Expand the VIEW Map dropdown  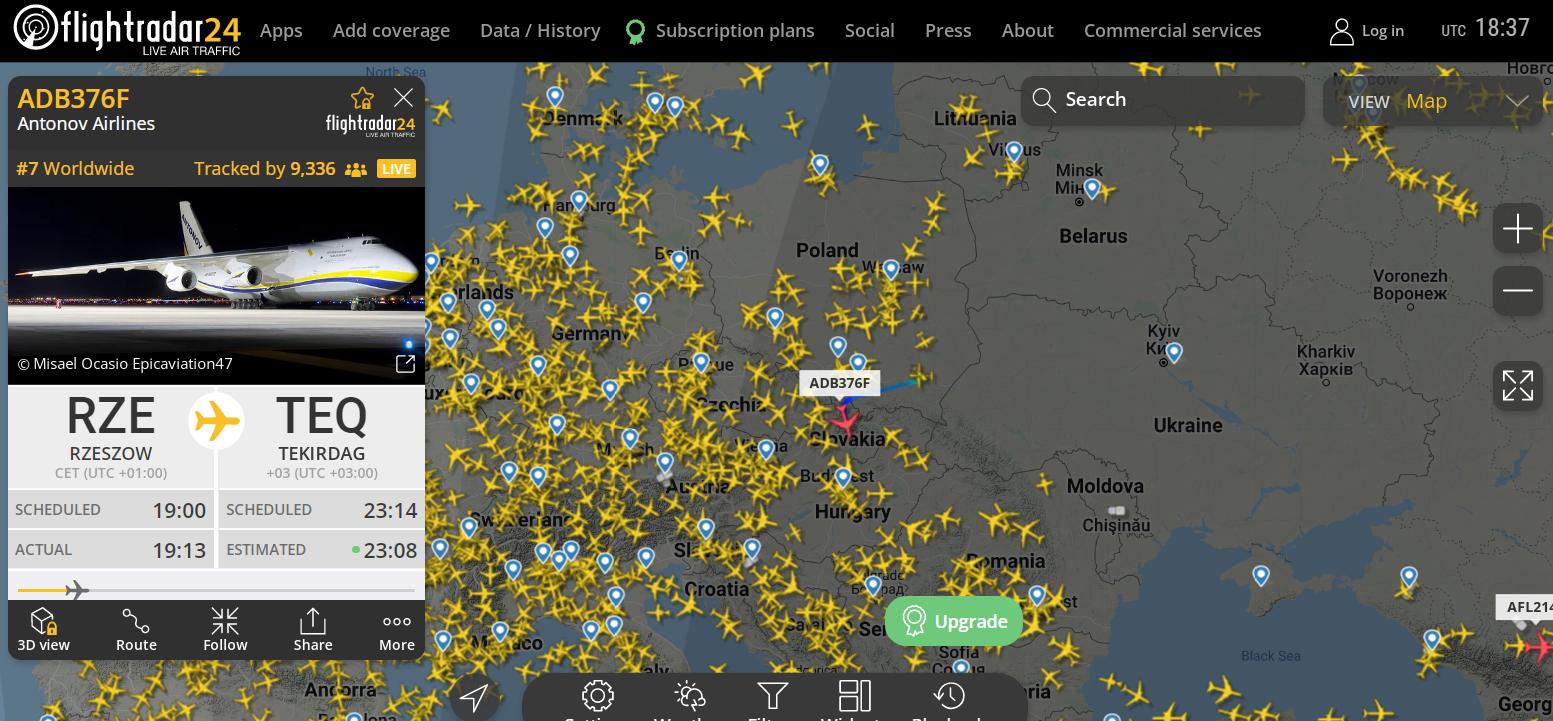point(1435,101)
